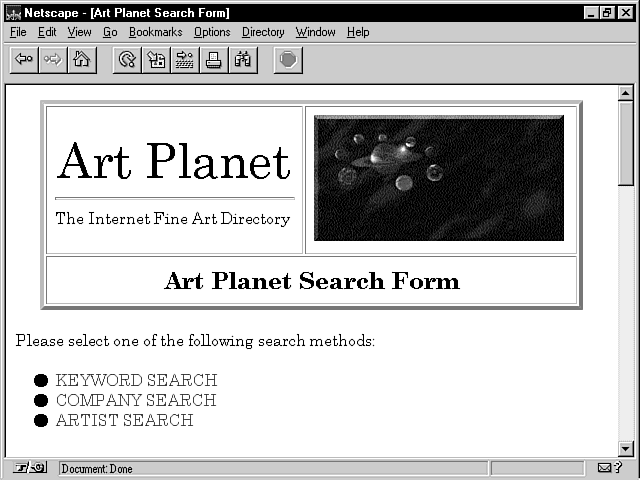The width and height of the screenshot is (640, 480).
Task: Open the Bookmarks menu
Action: (x=156, y=32)
